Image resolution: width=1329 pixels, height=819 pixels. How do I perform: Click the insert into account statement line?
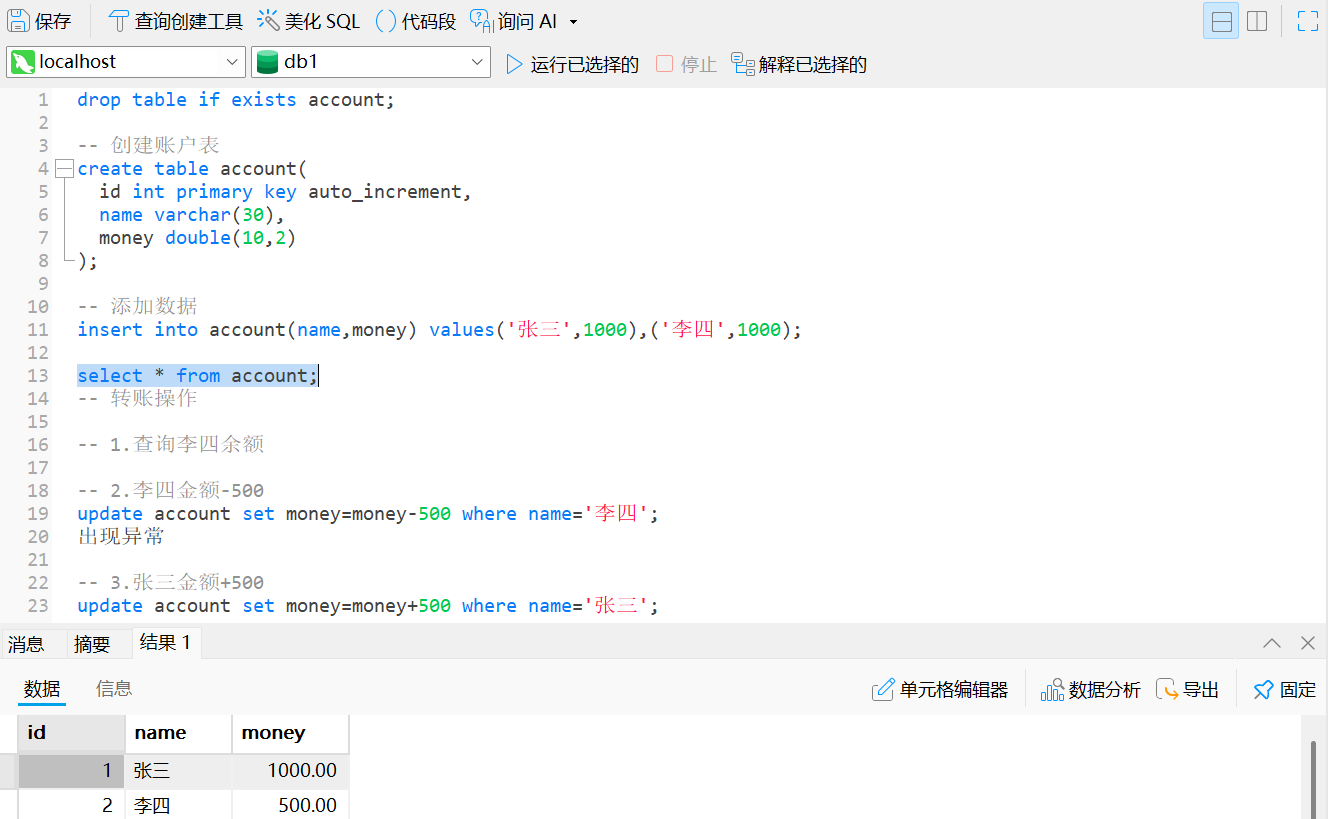[x=439, y=330]
